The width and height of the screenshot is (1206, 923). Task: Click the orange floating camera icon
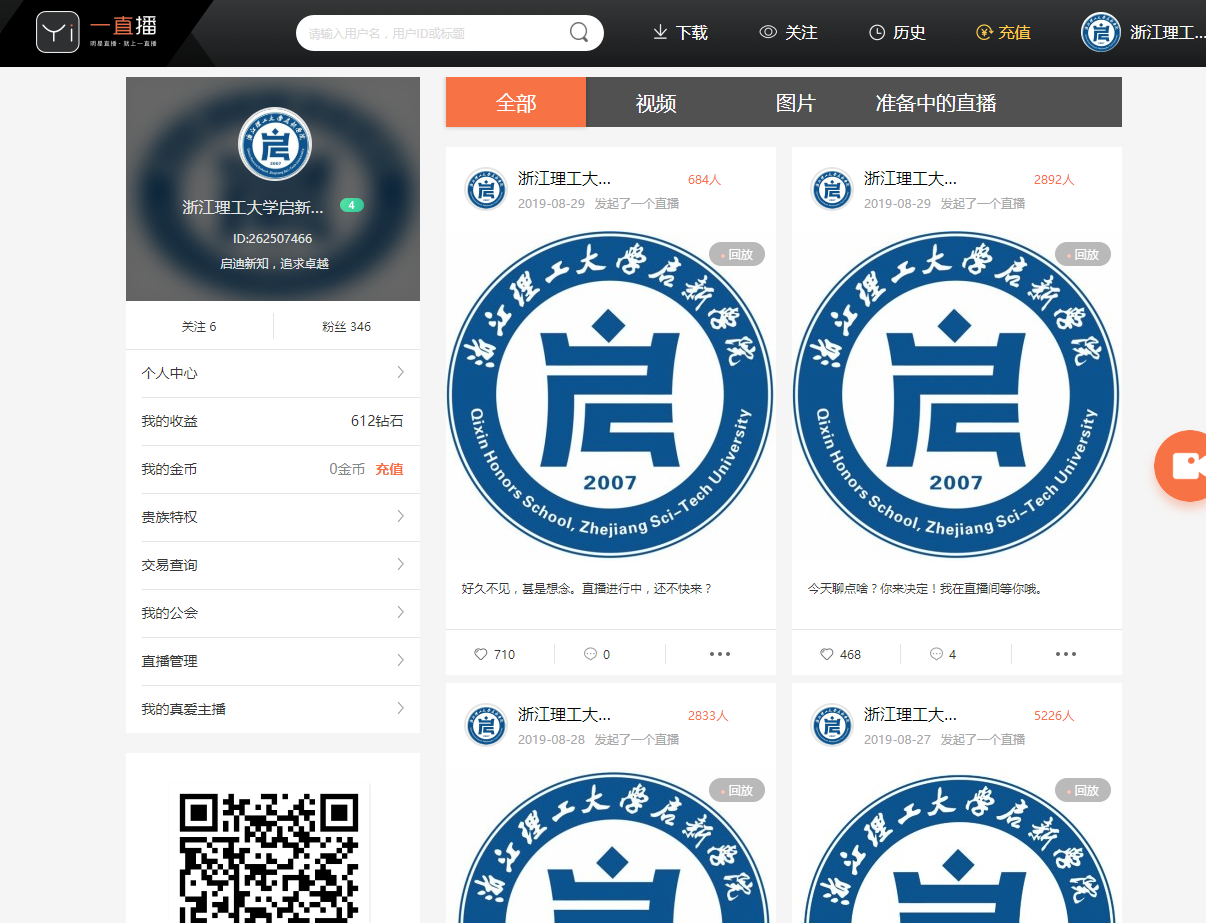coord(1183,465)
